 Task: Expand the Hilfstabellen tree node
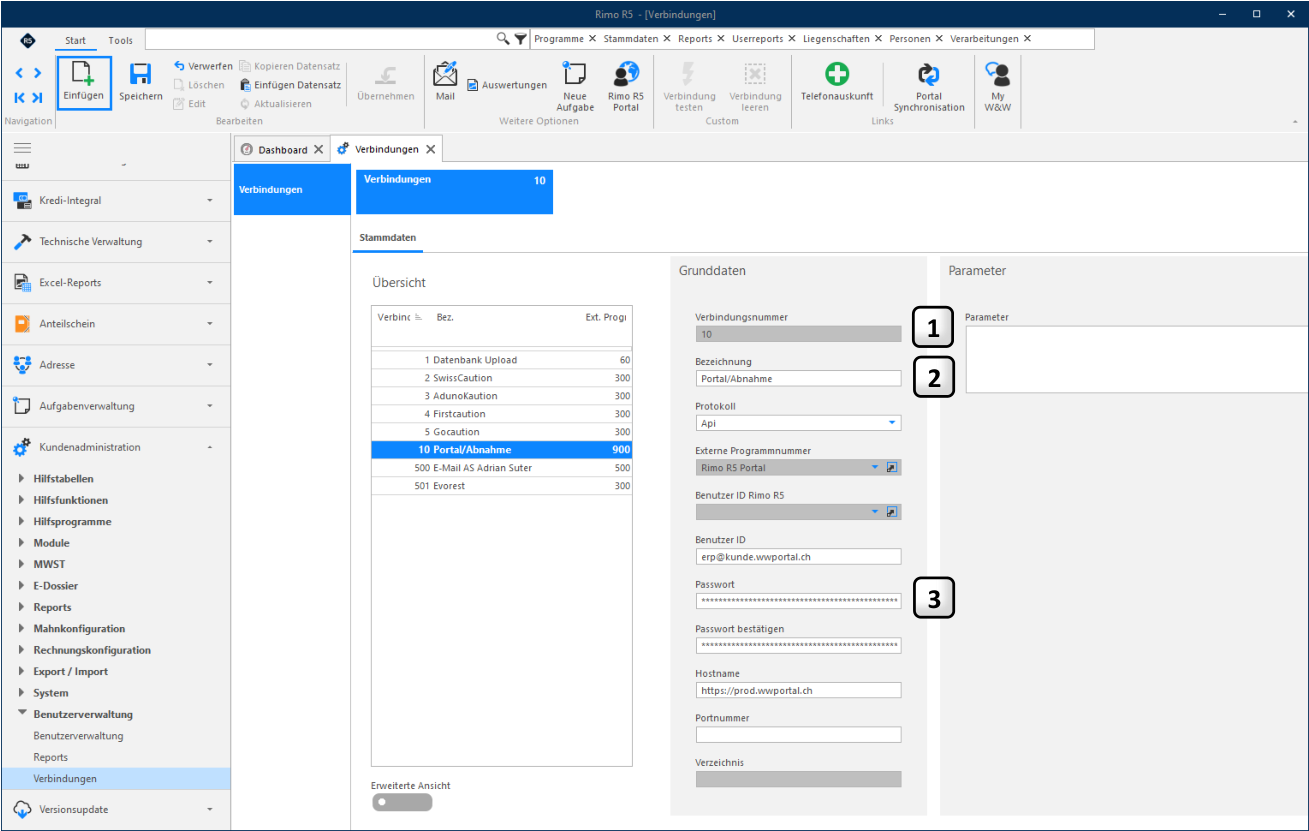tap(23, 479)
